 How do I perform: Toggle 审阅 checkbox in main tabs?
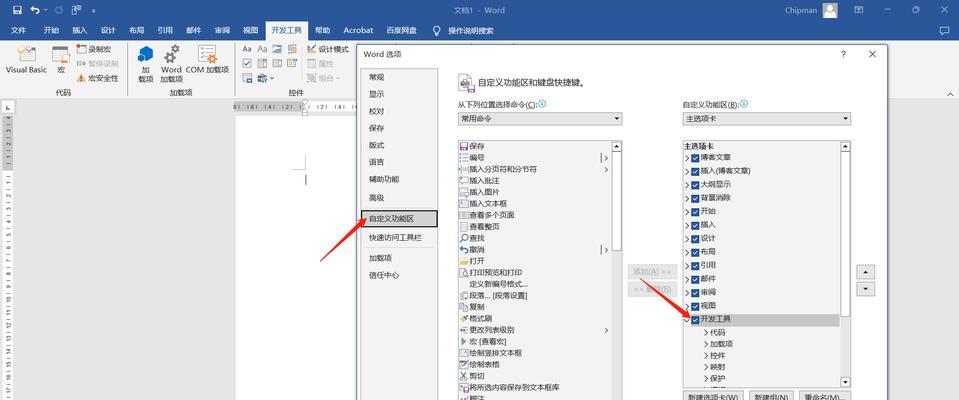[x=695, y=292]
